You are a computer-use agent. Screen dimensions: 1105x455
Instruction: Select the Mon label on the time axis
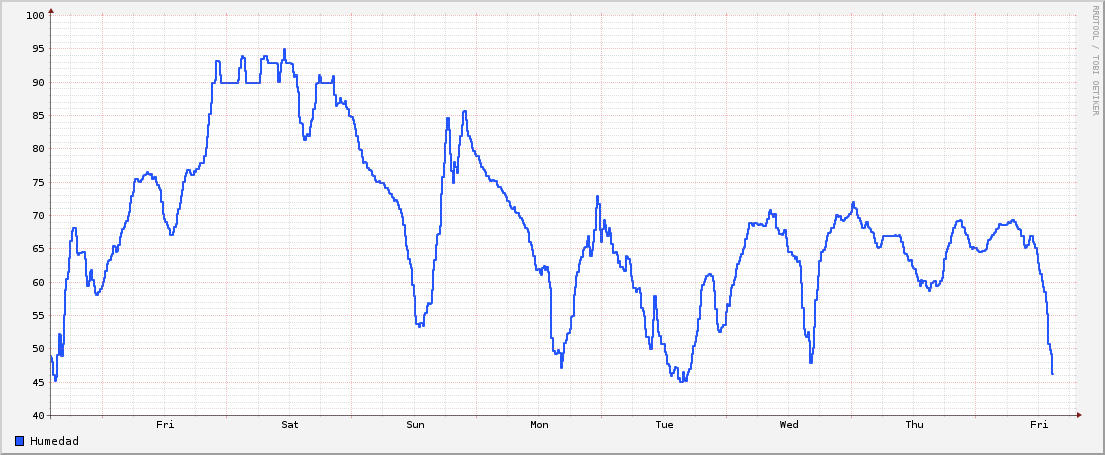[x=540, y=425]
